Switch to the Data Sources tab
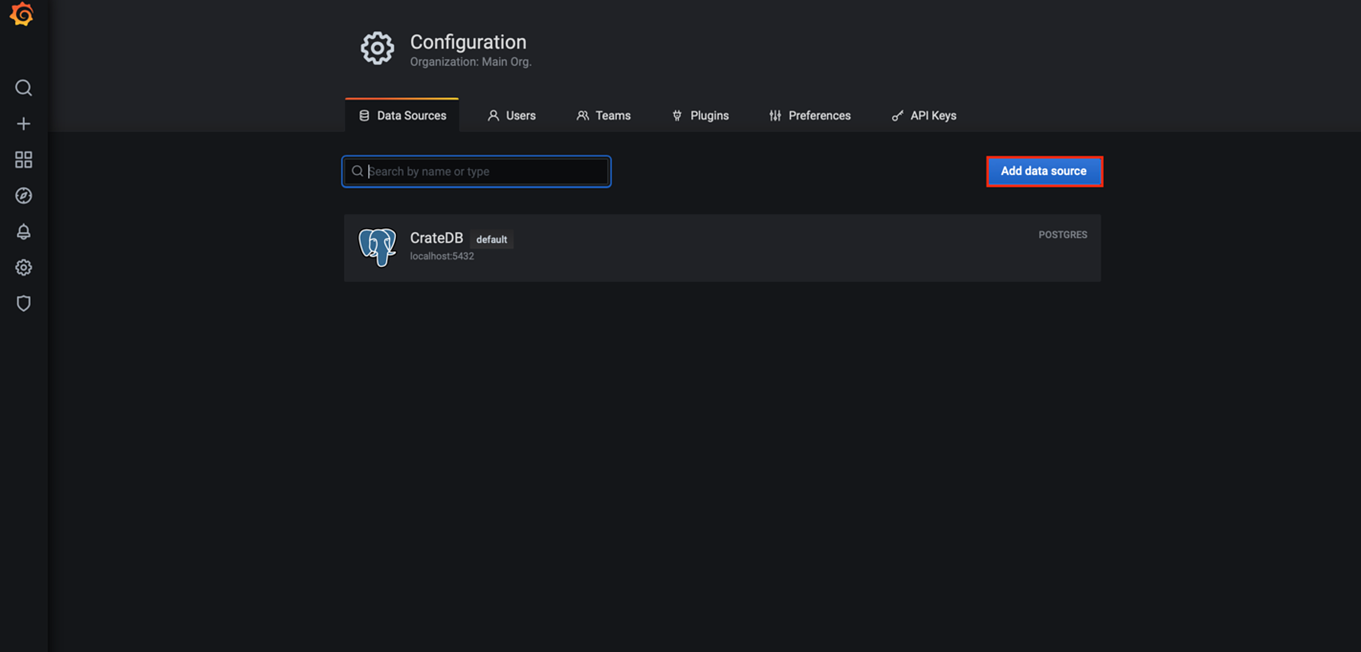The width and height of the screenshot is (1361, 652). click(x=402, y=116)
